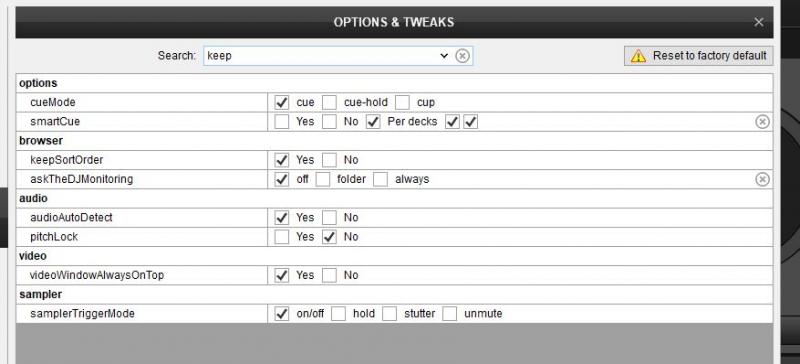800x364 pixels.
Task: Reset to factory default
Action: point(698,56)
